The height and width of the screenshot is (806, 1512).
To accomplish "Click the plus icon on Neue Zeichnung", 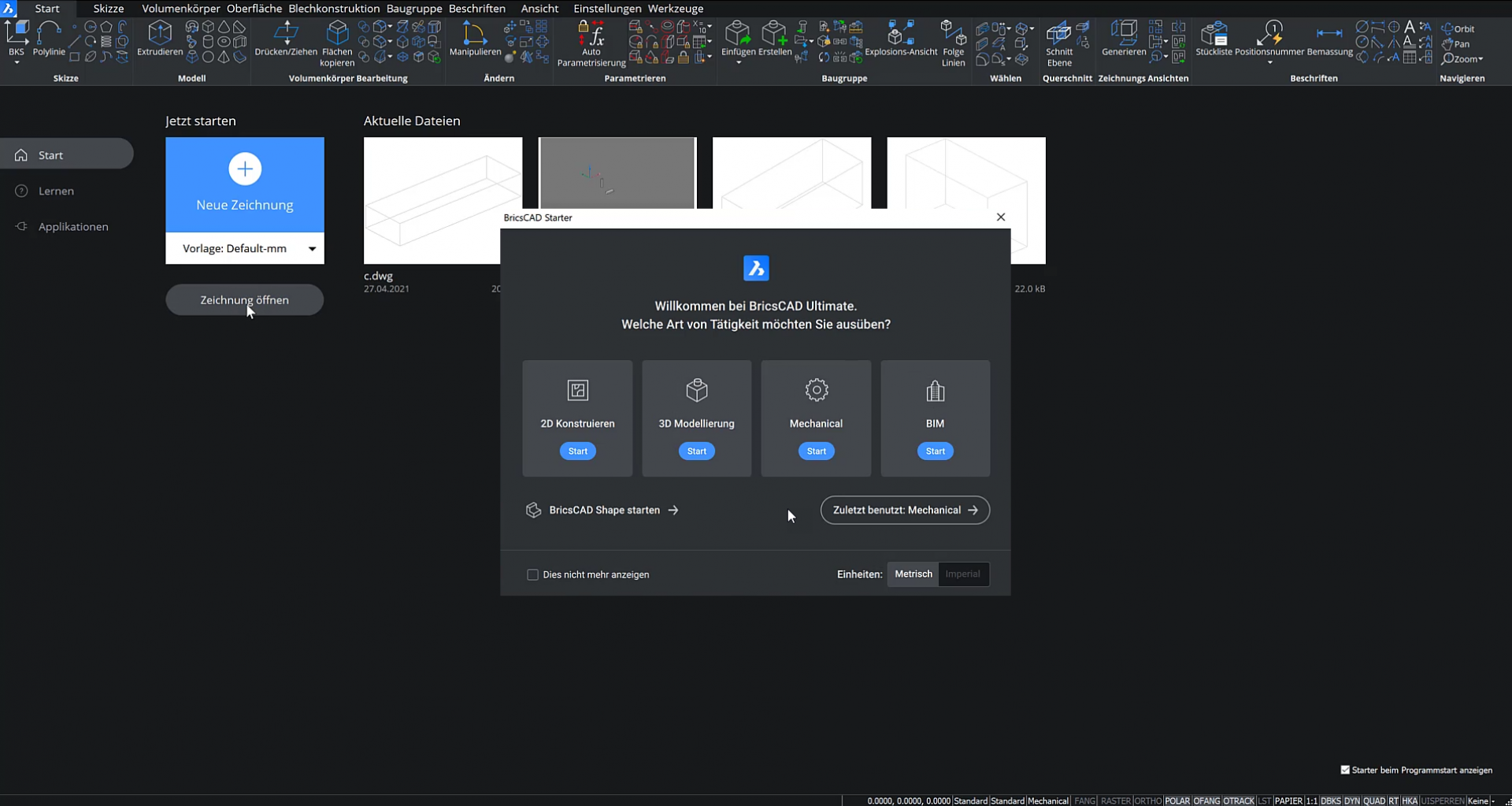I will [x=245, y=169].
